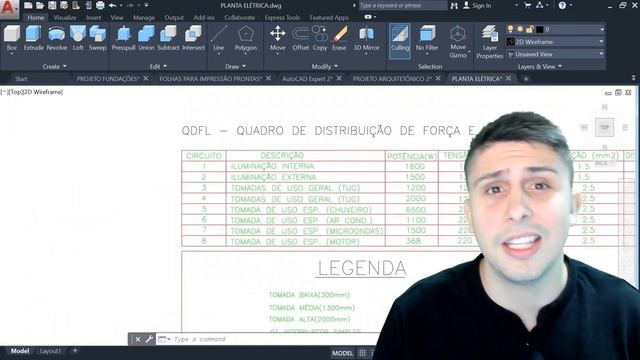Switch to the Visualize ribbon tab
The image size is (640, 360).
pyautogui.click(x=65, y=18)
